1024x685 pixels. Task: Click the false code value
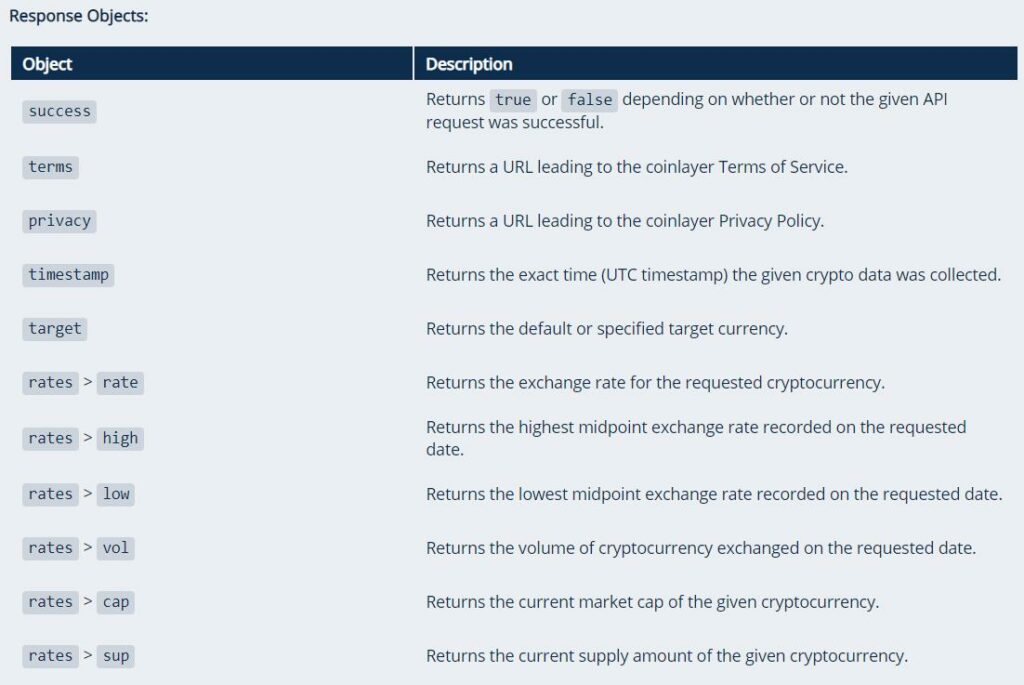[590, 100]
